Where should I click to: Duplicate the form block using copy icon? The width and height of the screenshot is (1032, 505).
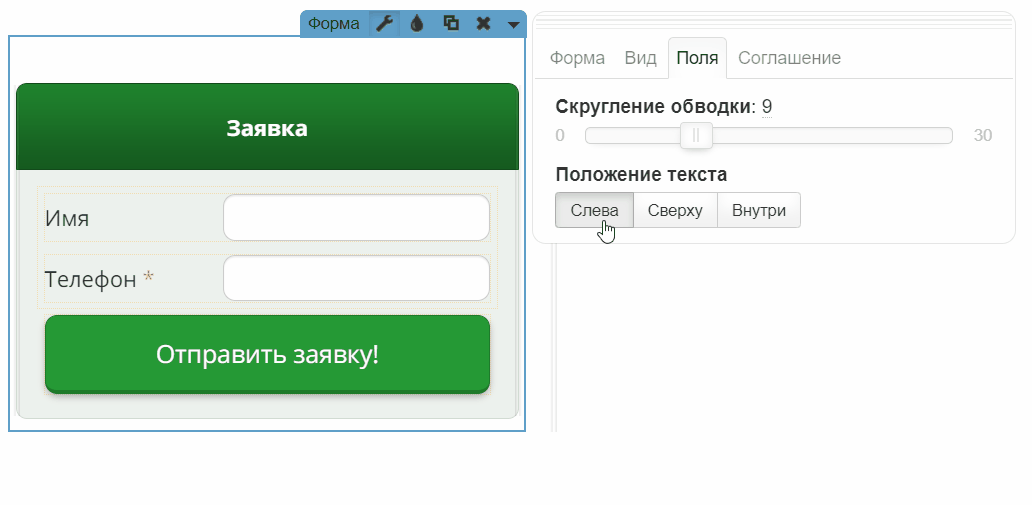(x=451, y=24)
